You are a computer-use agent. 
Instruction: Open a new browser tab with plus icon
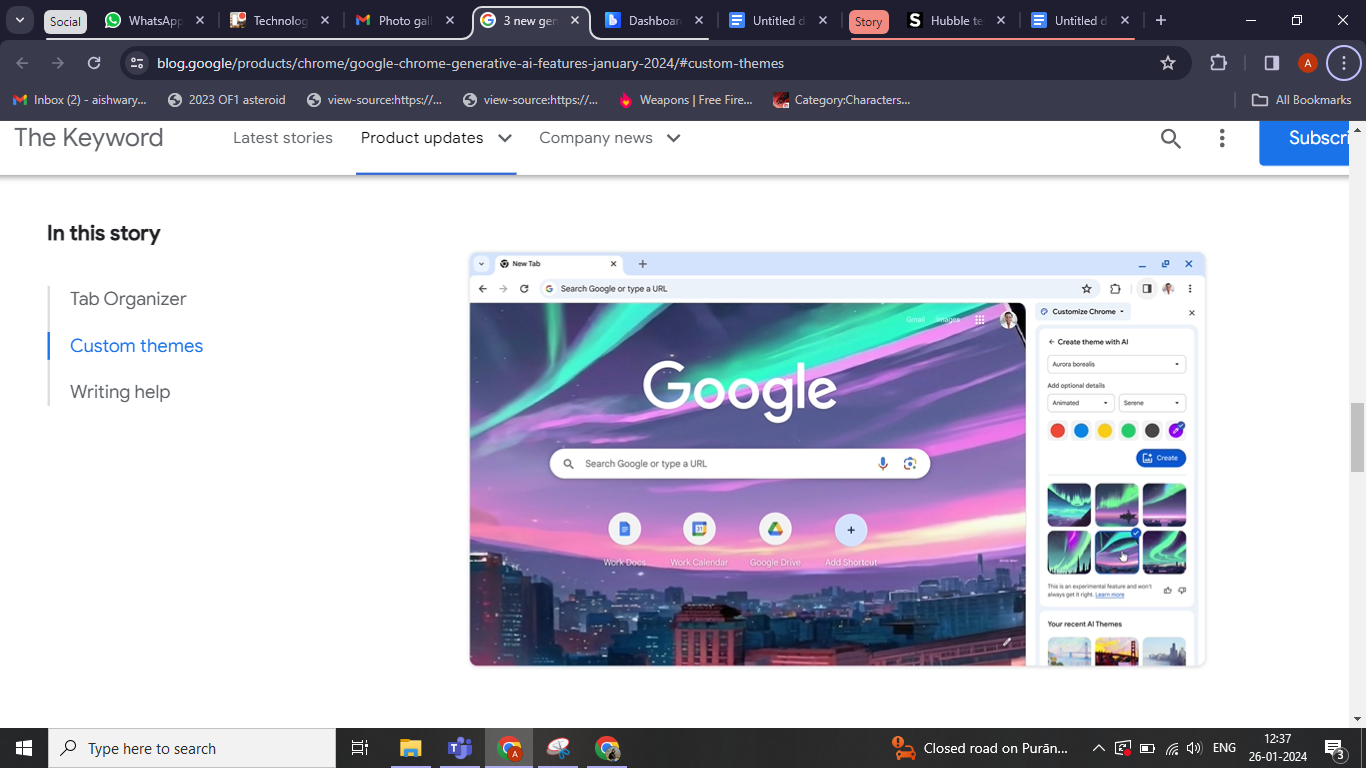pos(1160,20)
